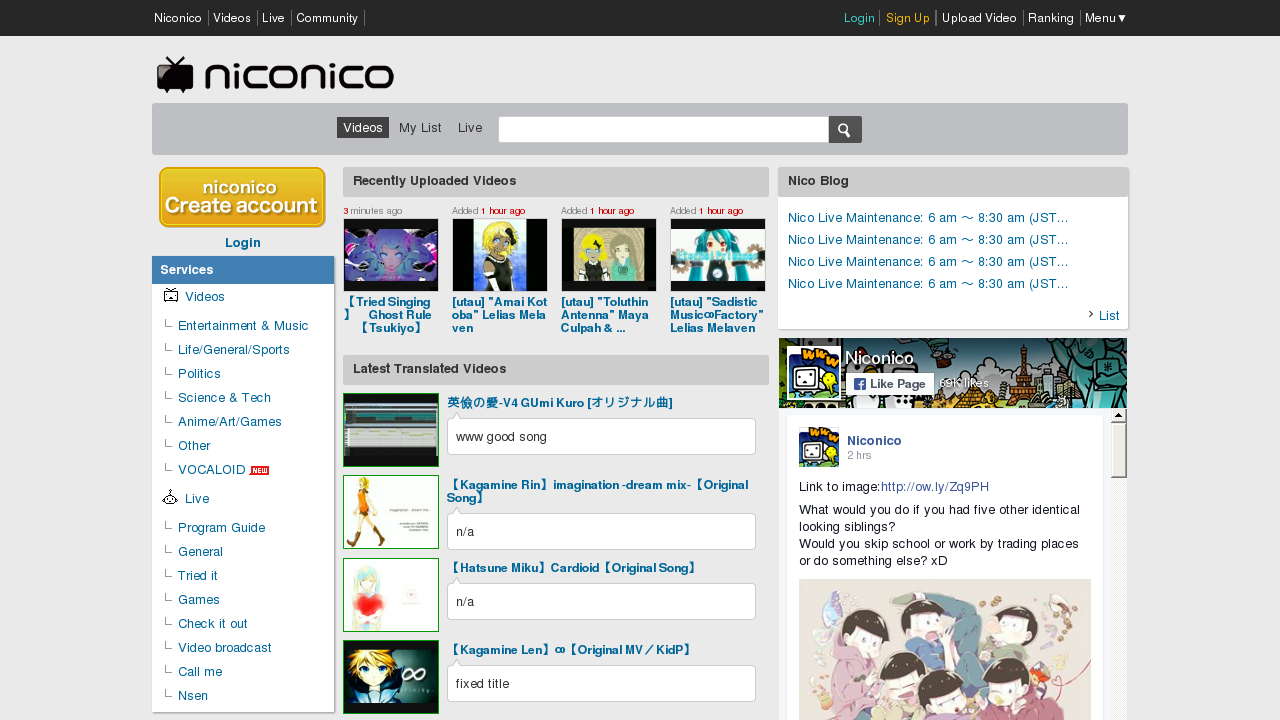1280x720 pixels.
Task: Open the Politics category
Action: tap(198, 374)
